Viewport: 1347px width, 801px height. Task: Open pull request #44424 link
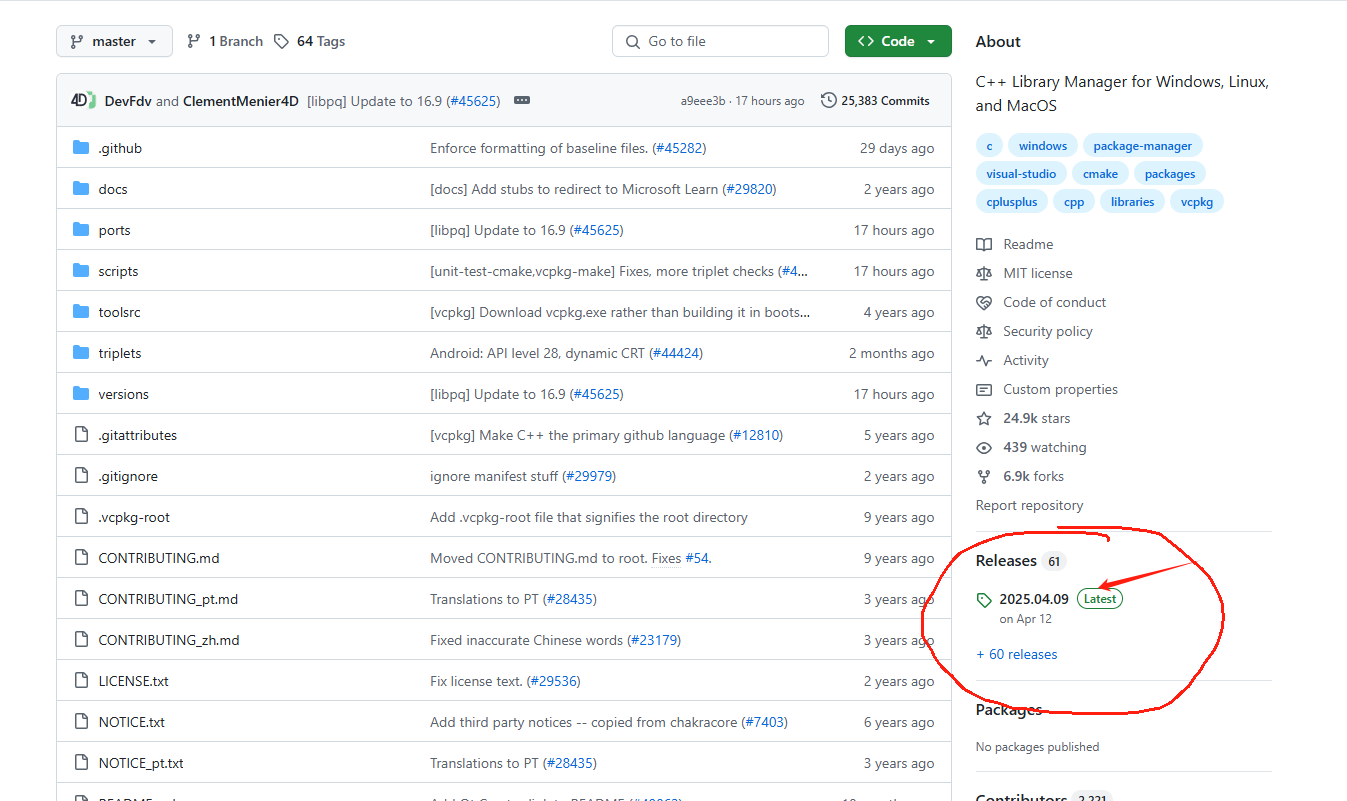coord(677,353)
